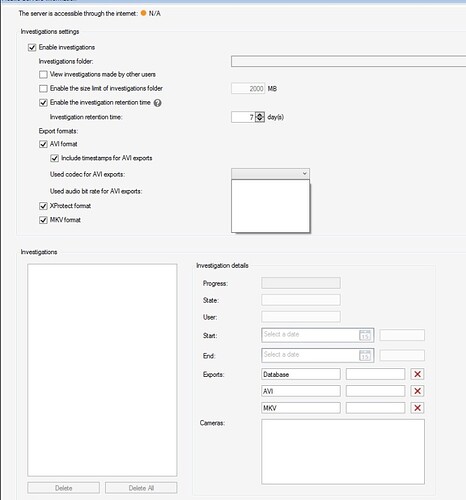The width and height of the screenshot is (466, 500).
Task: Open the Used codec for AVI exports dropdown
Action: click(270, 174)
